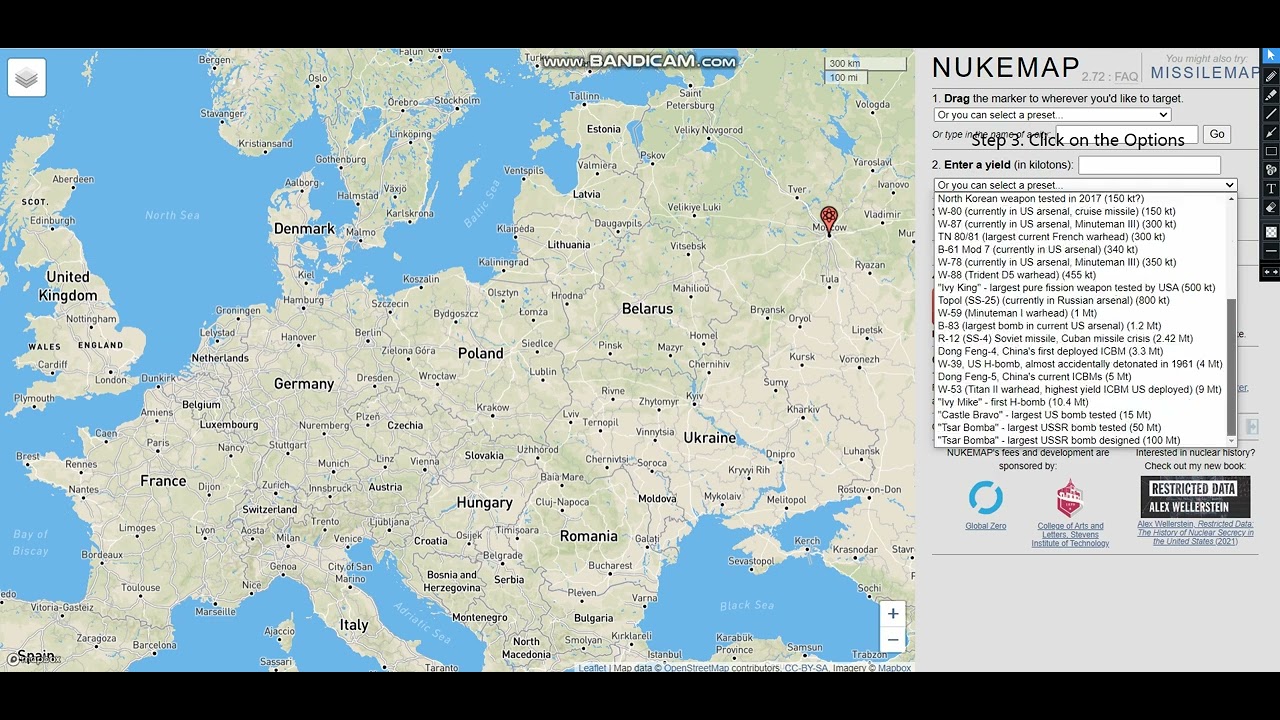Select the highlighter marker tool
Viewport: 1280px width, 720px height.
1271,95
